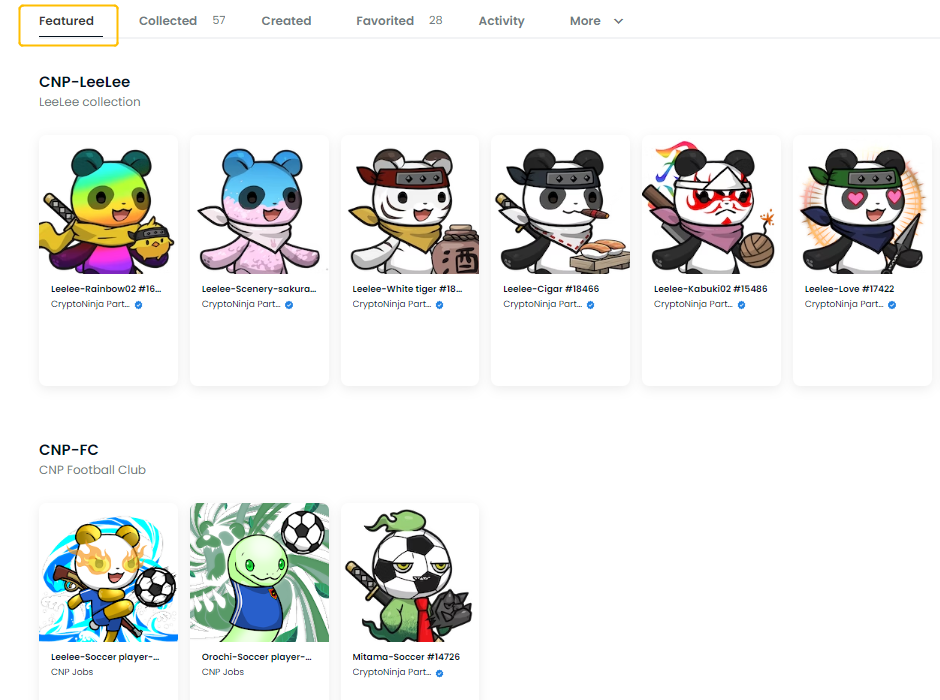
Task: Click the Leelee-Love #17422 title
Action: pos(849,289)
